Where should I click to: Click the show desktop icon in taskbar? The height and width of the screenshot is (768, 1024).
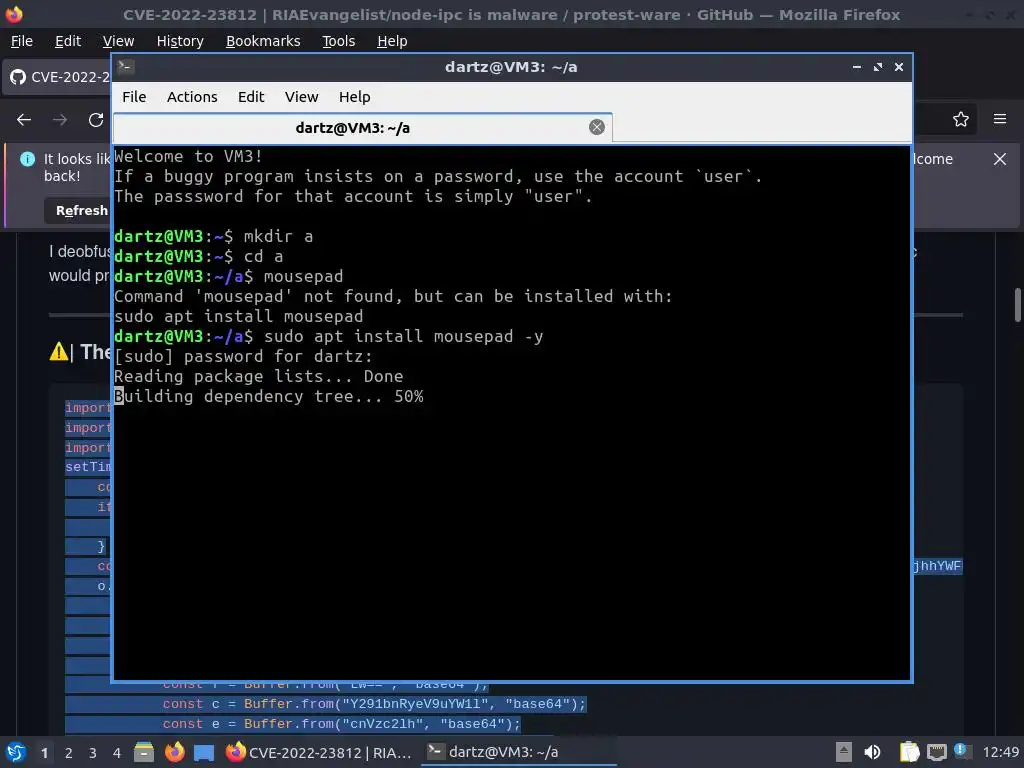[204, 752]
